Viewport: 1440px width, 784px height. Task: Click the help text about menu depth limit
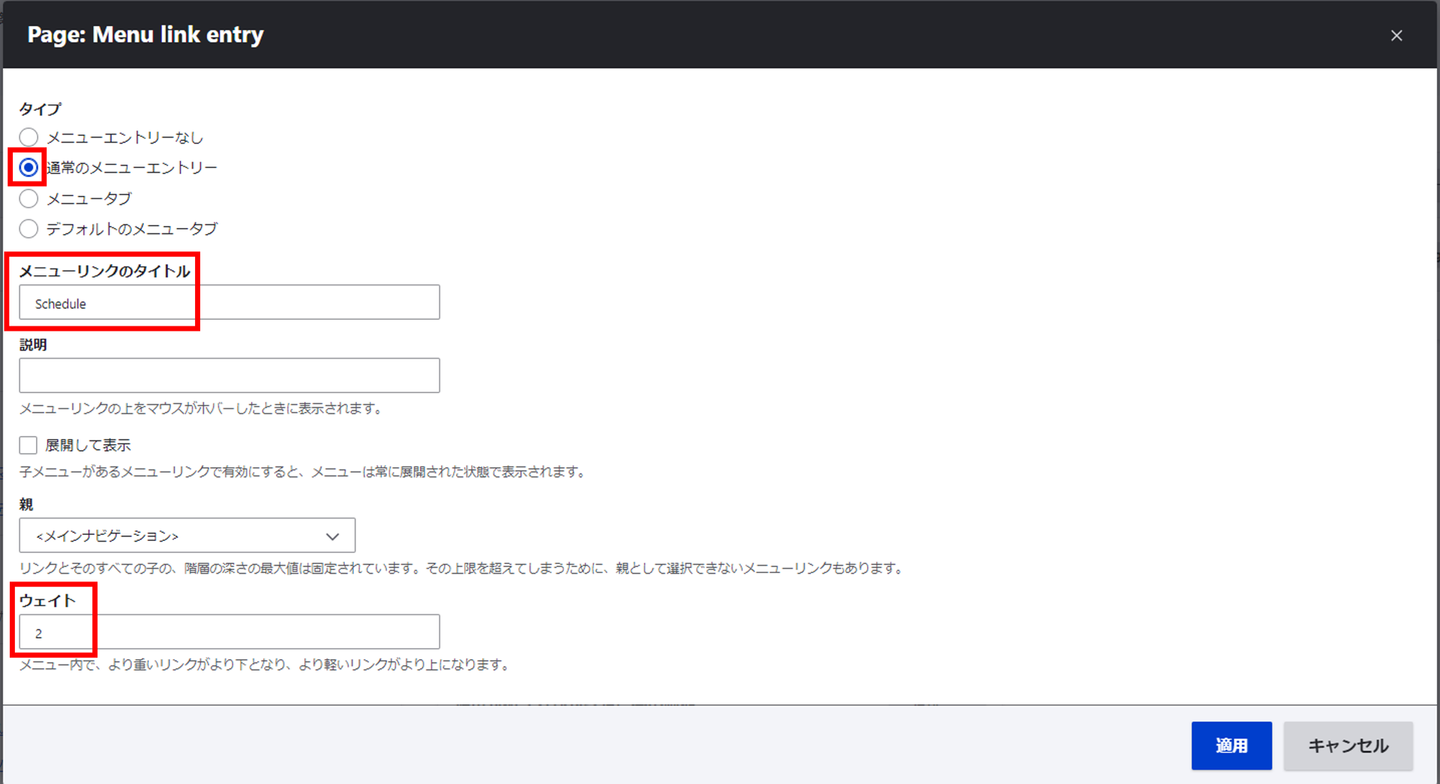coord(461,568)
